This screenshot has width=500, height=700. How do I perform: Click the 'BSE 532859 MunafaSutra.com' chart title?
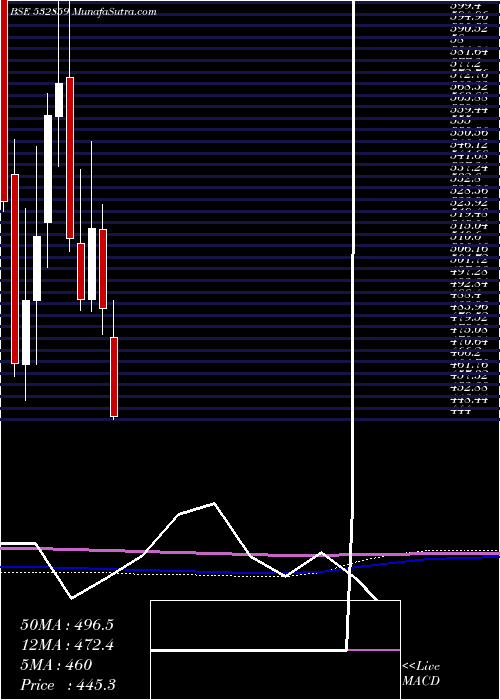(83, 12)
